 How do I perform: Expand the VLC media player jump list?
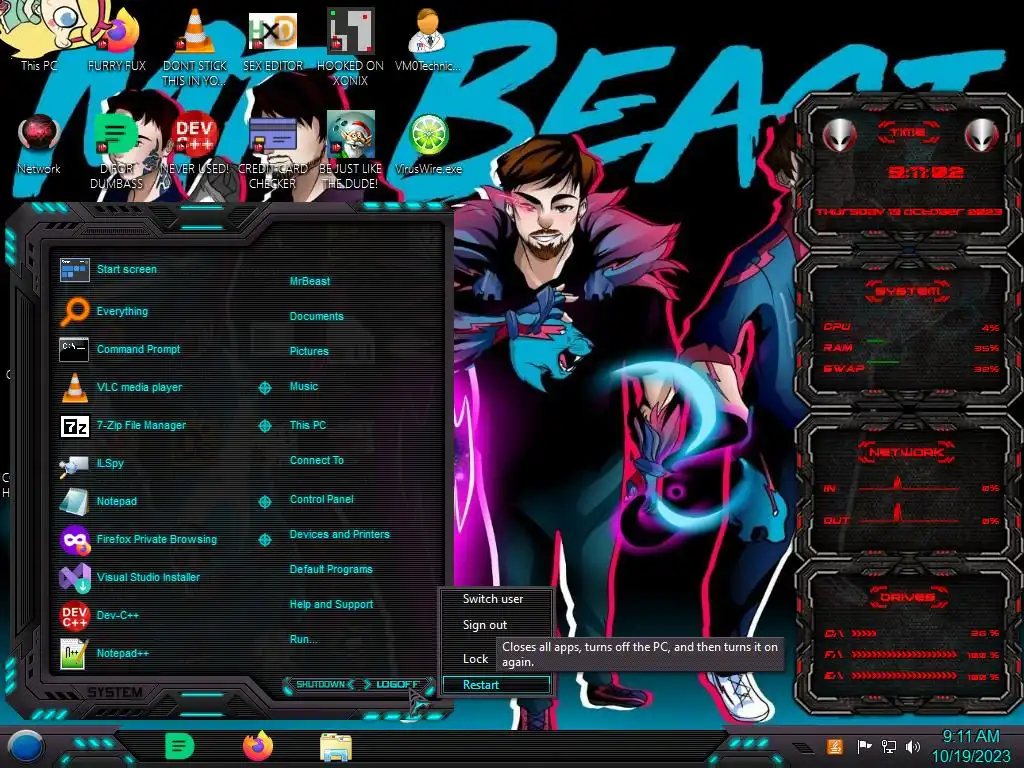tap(264, 388)
